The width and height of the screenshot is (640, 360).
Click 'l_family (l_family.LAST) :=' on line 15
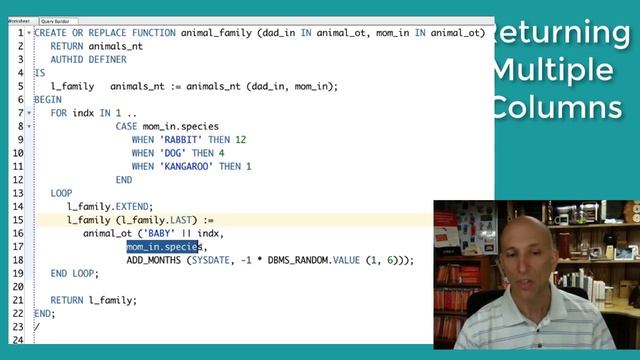click(x=140, y=220)
